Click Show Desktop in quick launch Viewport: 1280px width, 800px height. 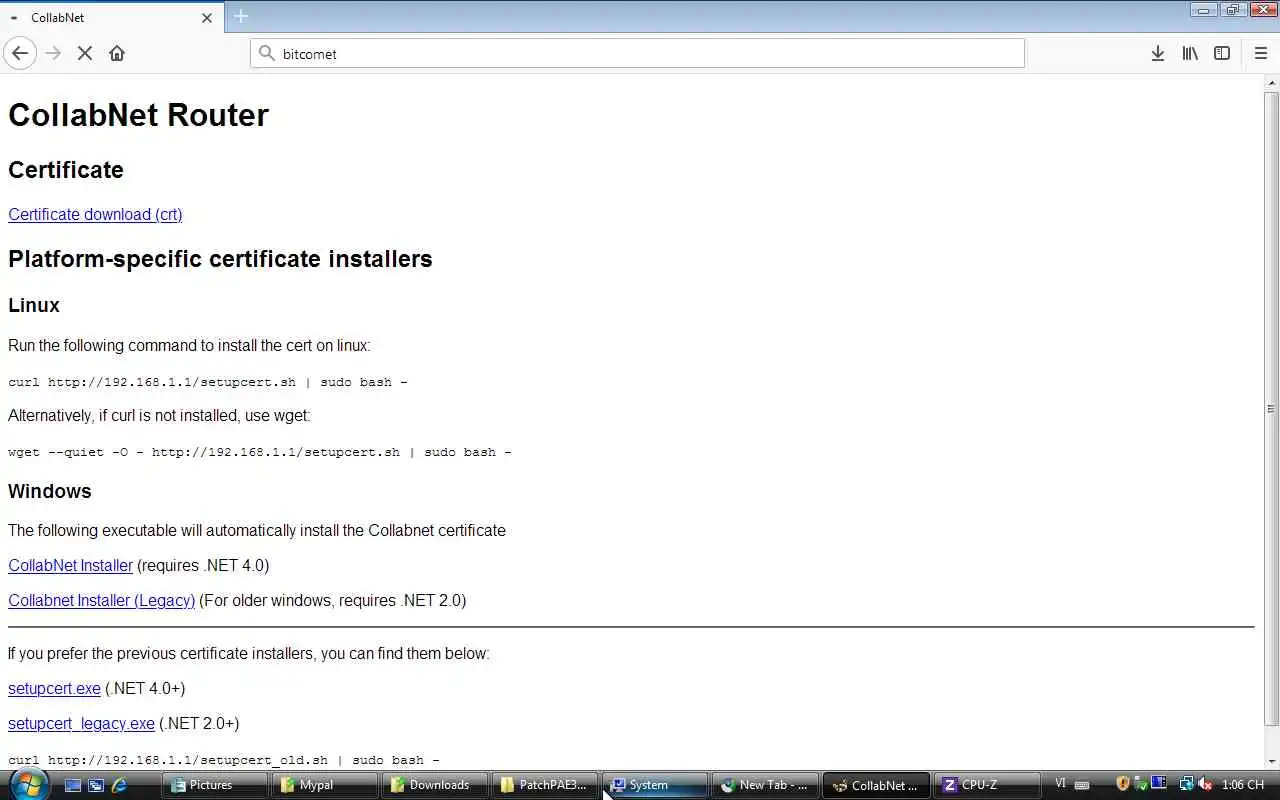coord(73,785)
